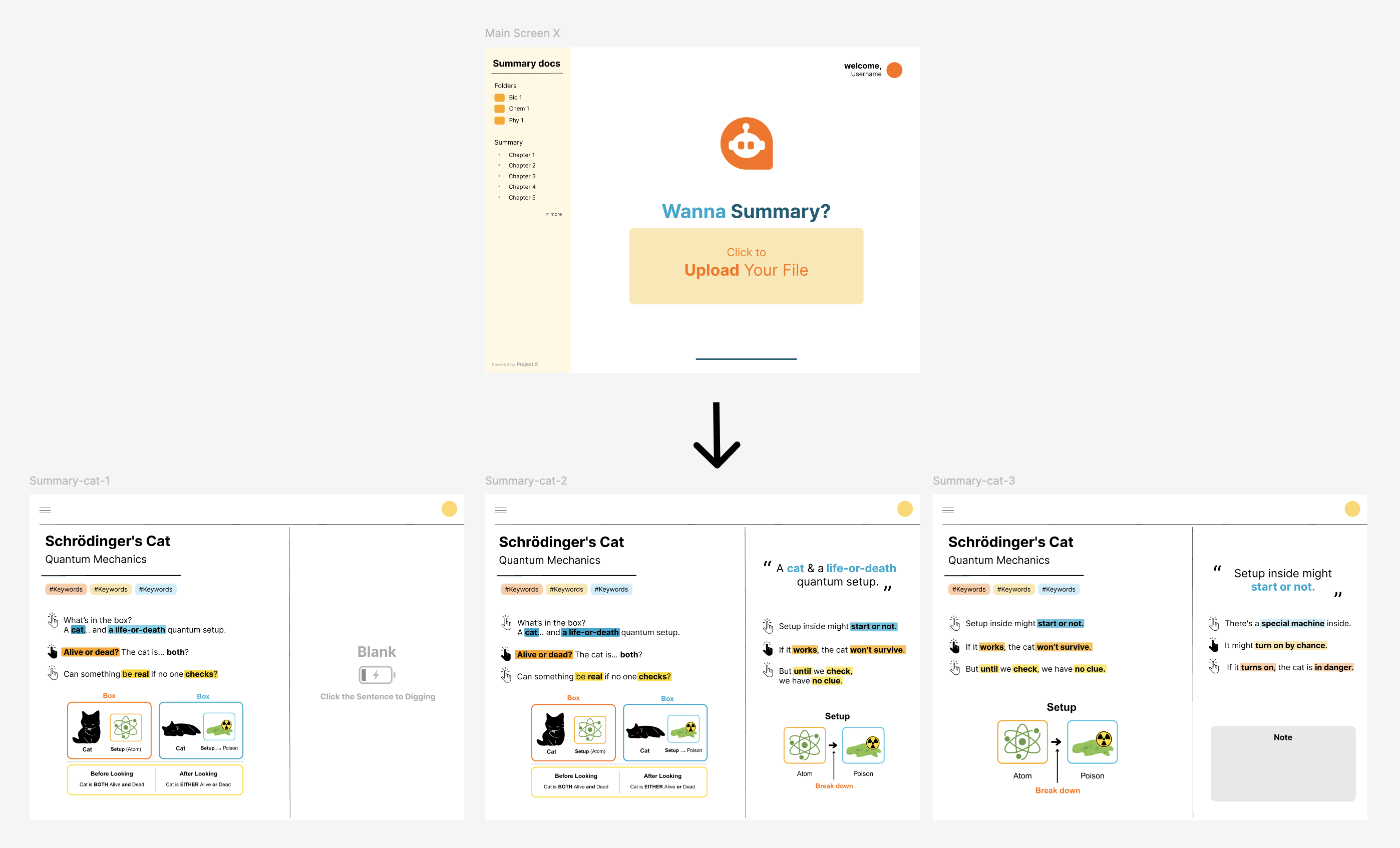This screenshot has height=848, width=1400.
Task: Expand the 'more' chapters list
Action: click(553, 214)
